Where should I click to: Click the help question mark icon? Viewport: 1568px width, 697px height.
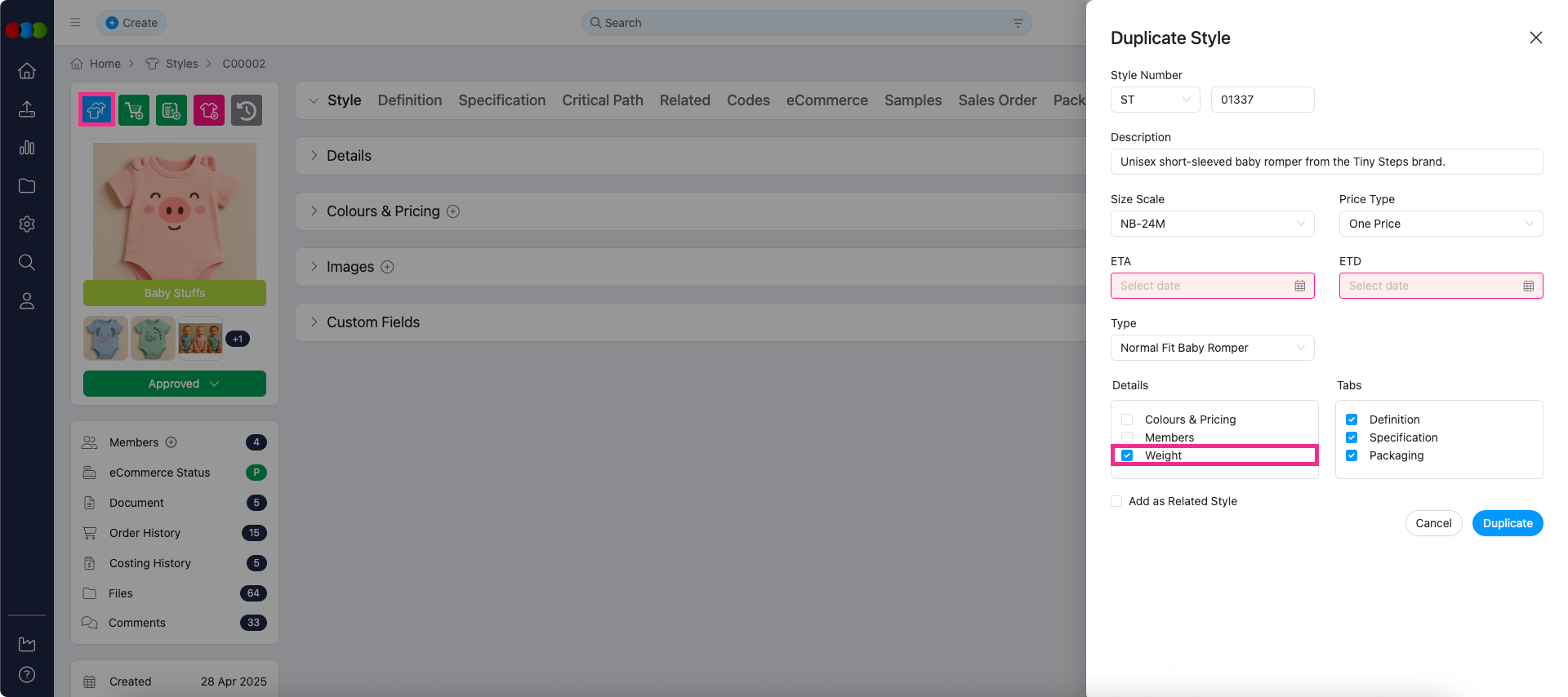tap(27, 674)
